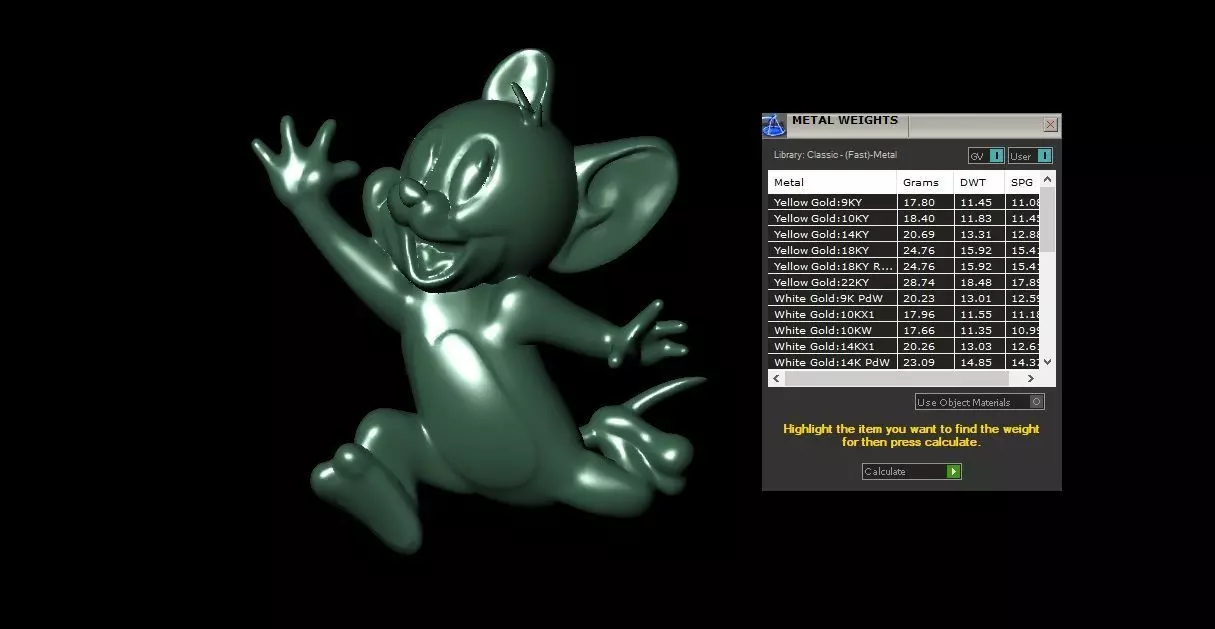This screenshot has width=1215, height=629.
Task: Click the horizontal scrollbar thumb
Action: 896,379
